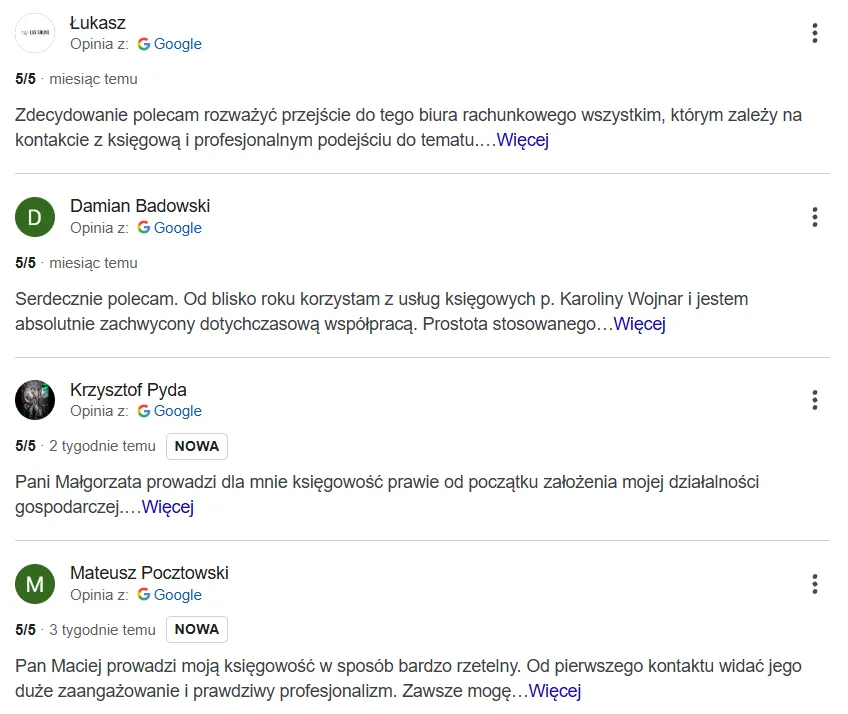This screenshot has height=714, width=848.
Task: Expand Mateusz Pocztowski's review with Więcej
Action: (554, 691)
